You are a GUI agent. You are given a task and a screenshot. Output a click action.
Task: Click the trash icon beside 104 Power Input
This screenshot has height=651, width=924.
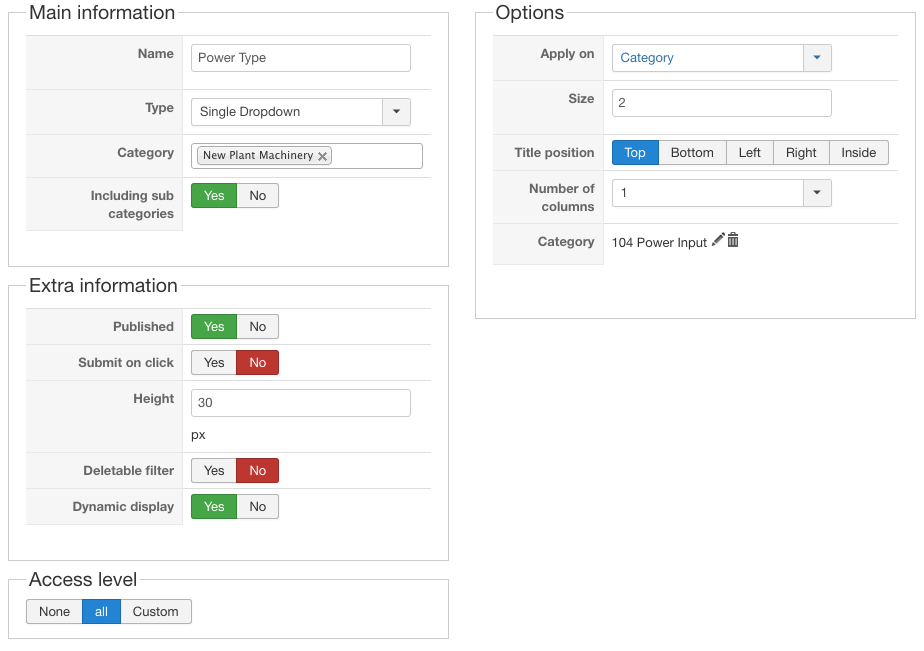click(733, 240)
